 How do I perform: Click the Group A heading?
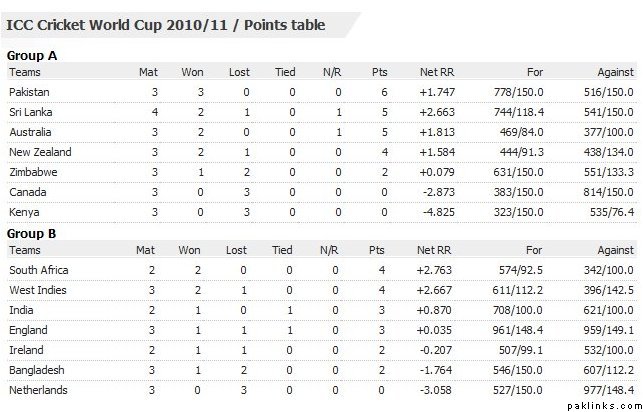[x=31, y=56]
